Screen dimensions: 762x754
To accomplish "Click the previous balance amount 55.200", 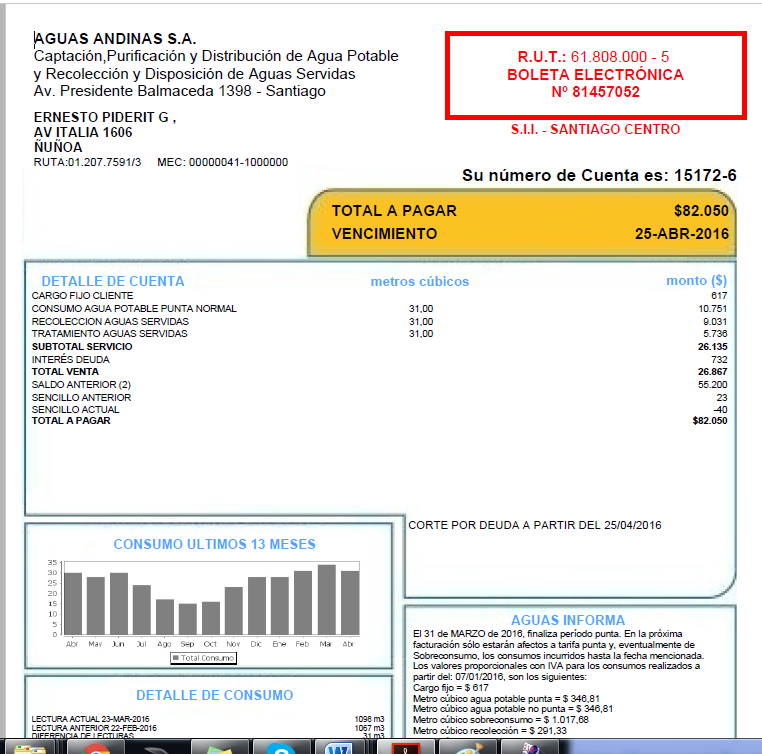I will (712, 385).
